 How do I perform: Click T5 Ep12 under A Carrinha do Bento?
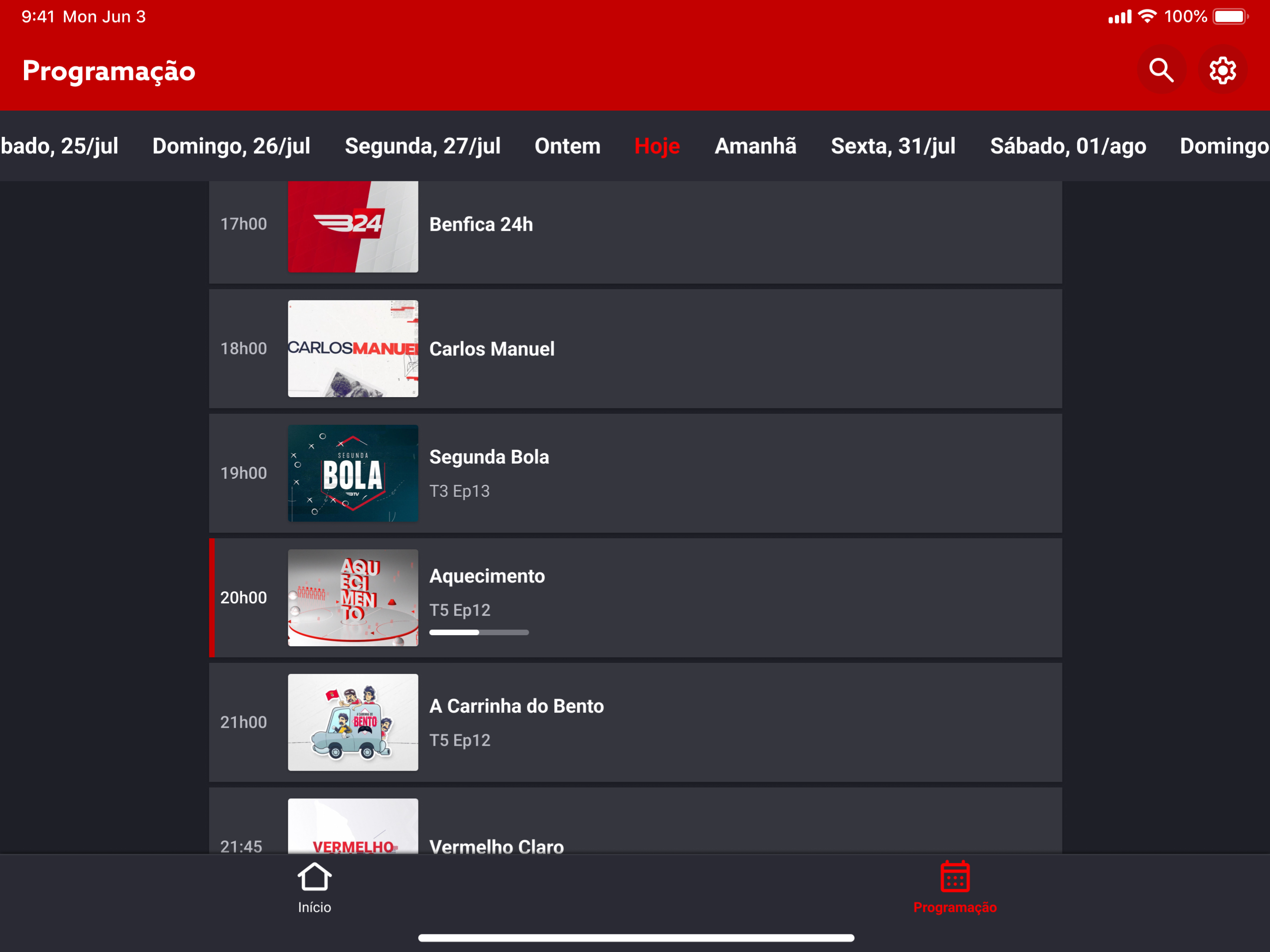pyautogui.click(x=459, y=740)
